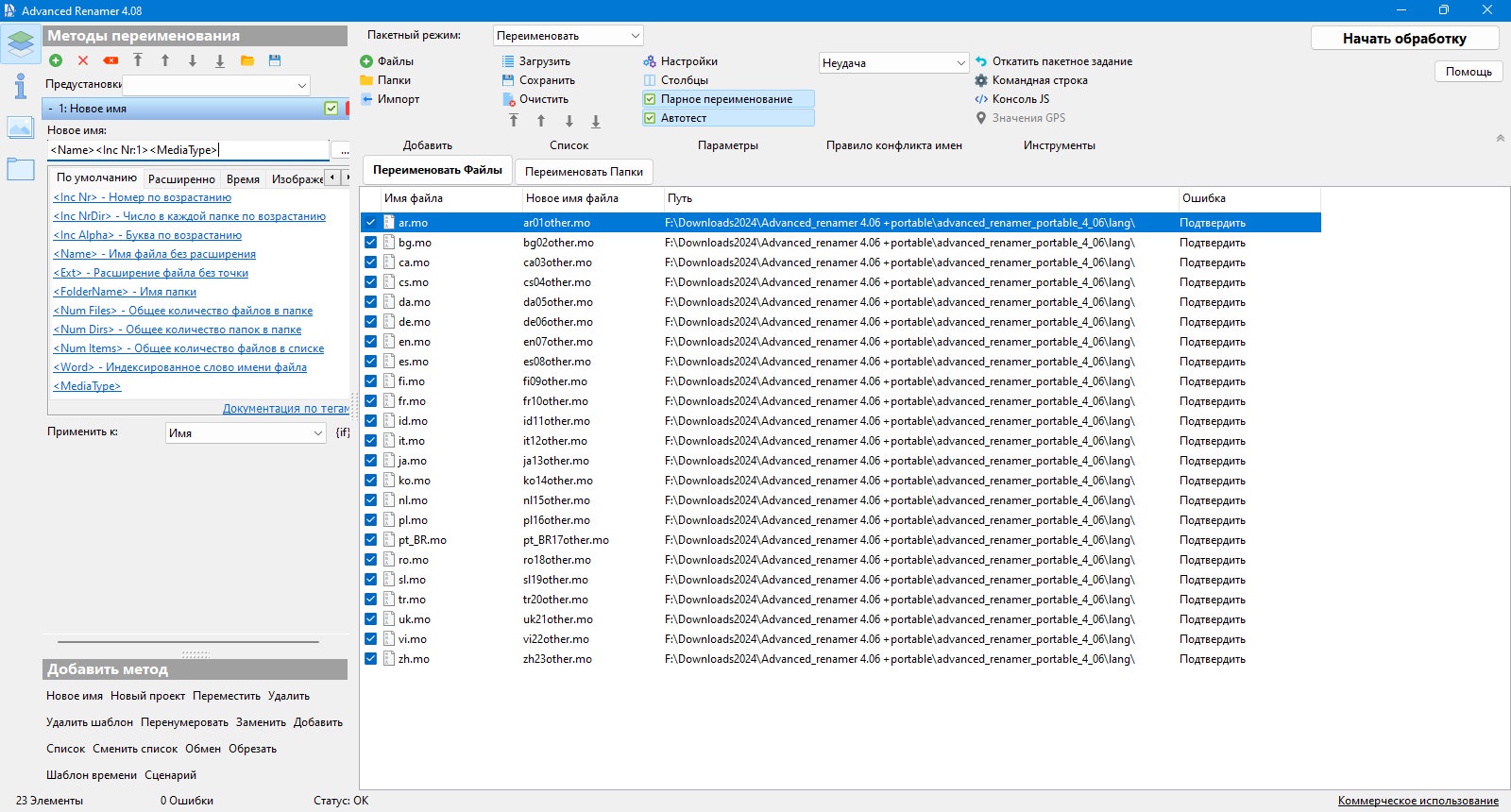Click the Начать обработку button

tap(1404, 39)
